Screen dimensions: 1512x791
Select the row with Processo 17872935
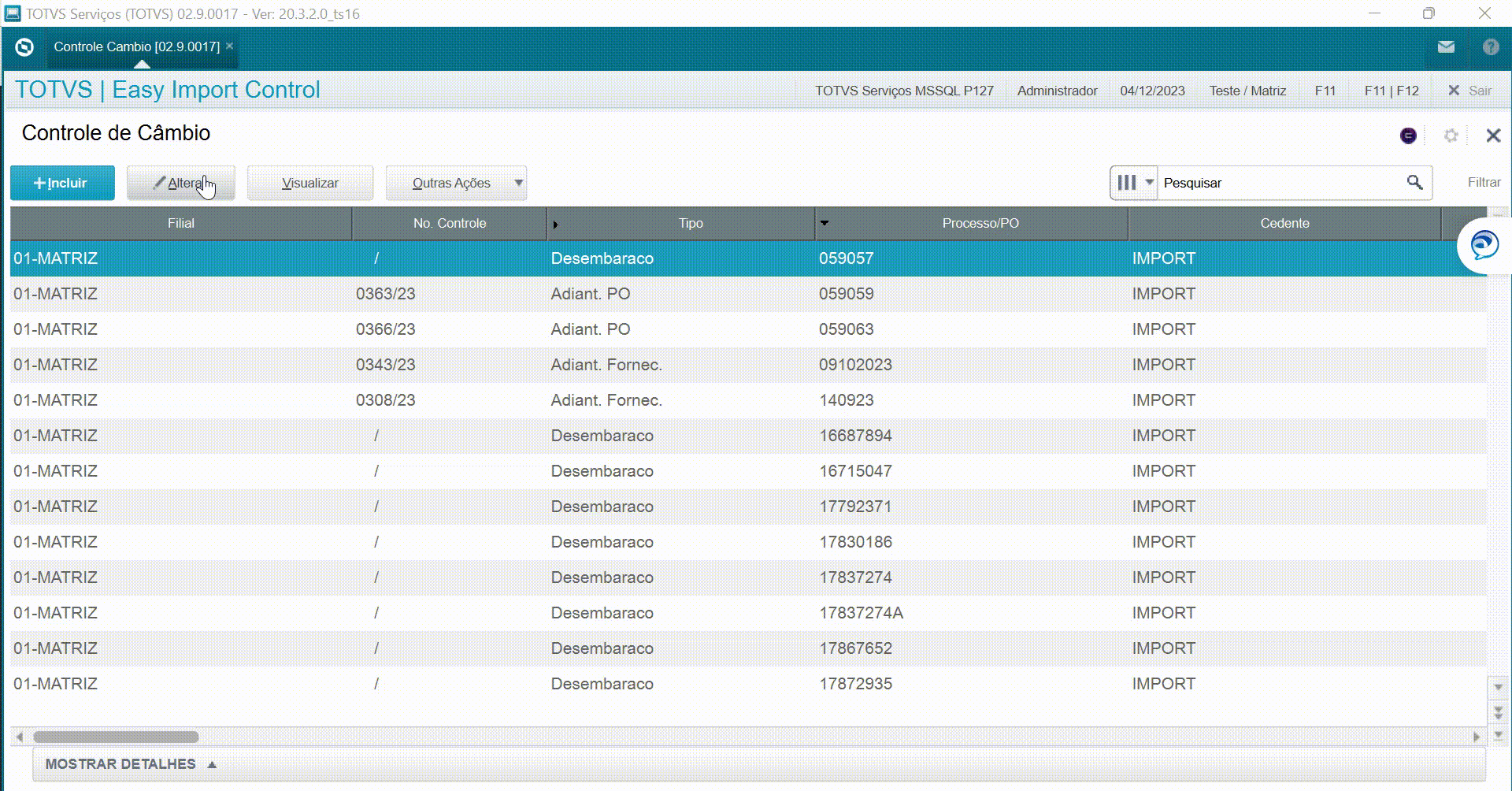point(748,684)
